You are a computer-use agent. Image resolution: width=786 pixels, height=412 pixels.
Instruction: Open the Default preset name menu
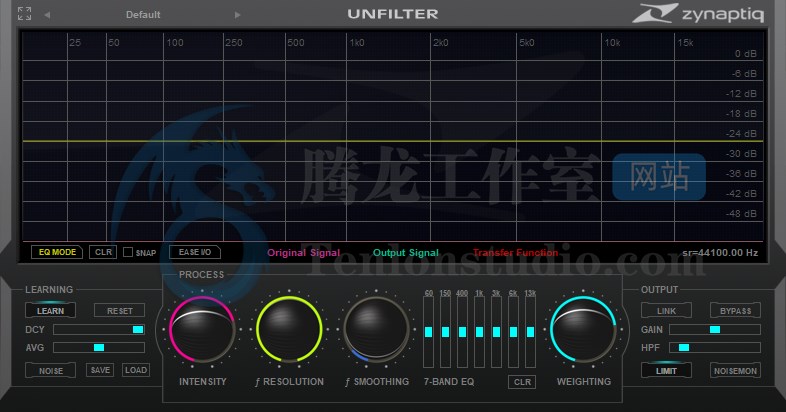pos(143,15)
